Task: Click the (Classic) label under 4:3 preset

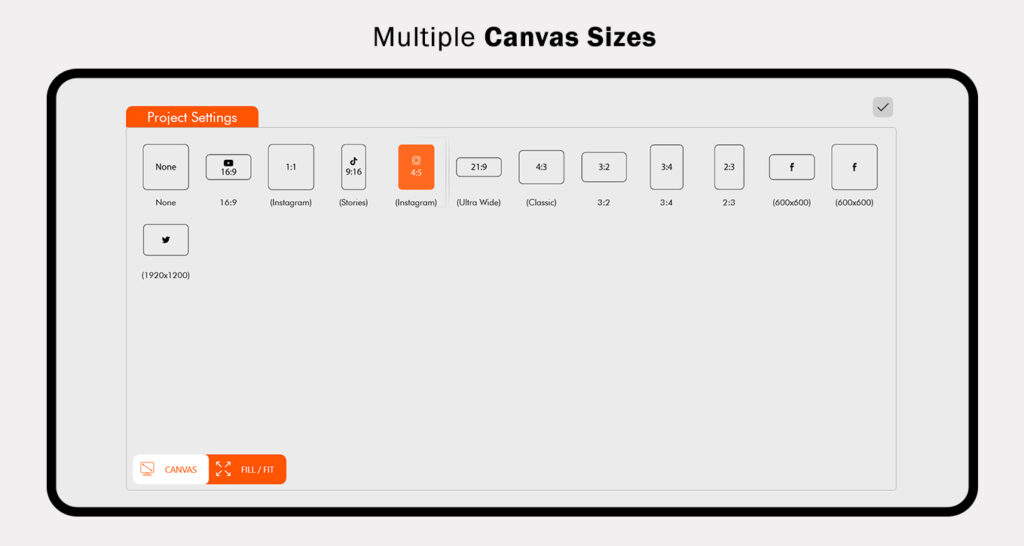Action: click(x=541, y=203)
